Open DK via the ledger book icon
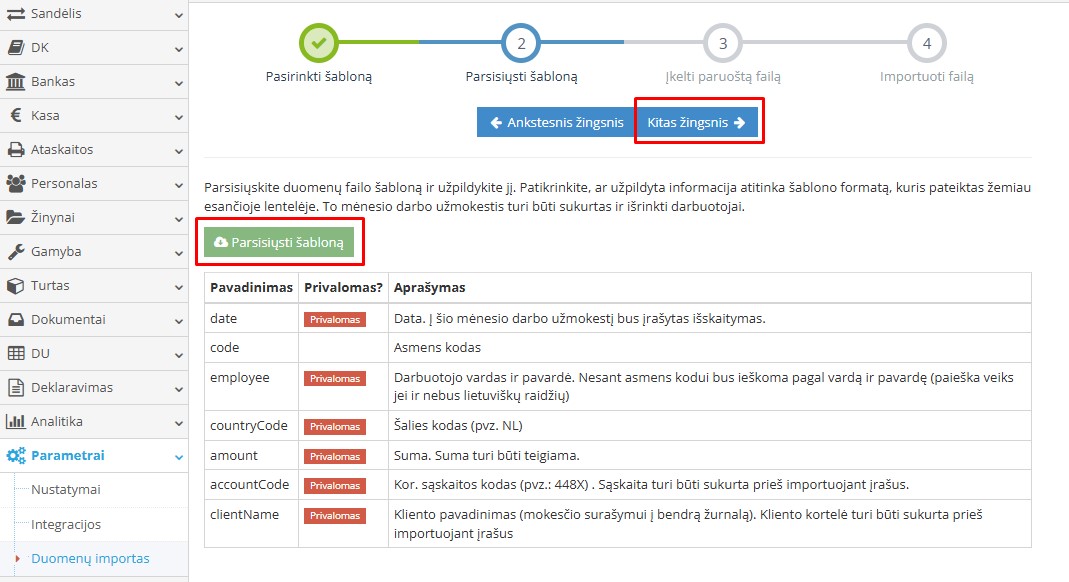1069x582 pixels. click(16, 48)
